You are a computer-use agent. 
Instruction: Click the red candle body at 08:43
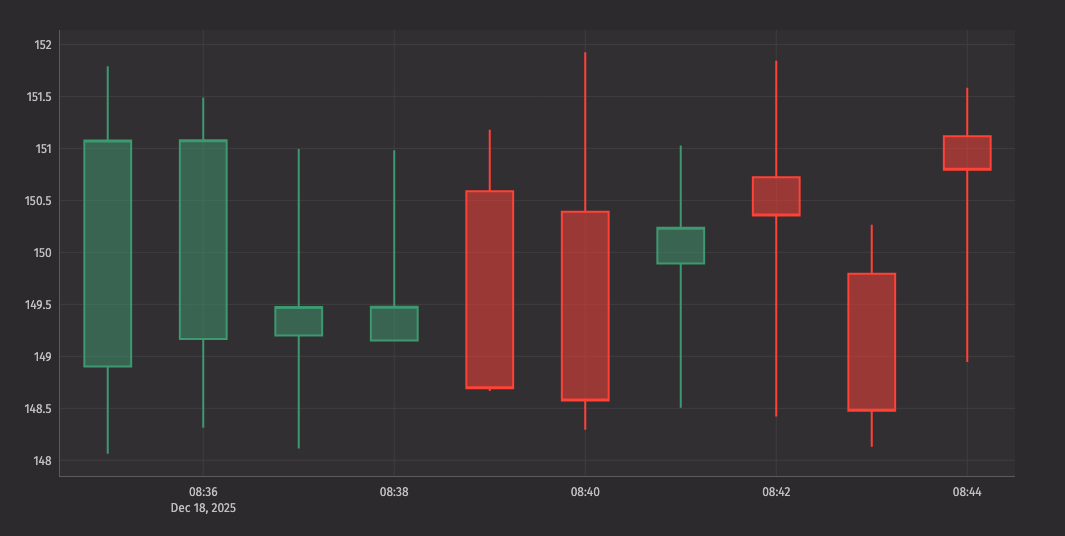[x=871, y=342]
